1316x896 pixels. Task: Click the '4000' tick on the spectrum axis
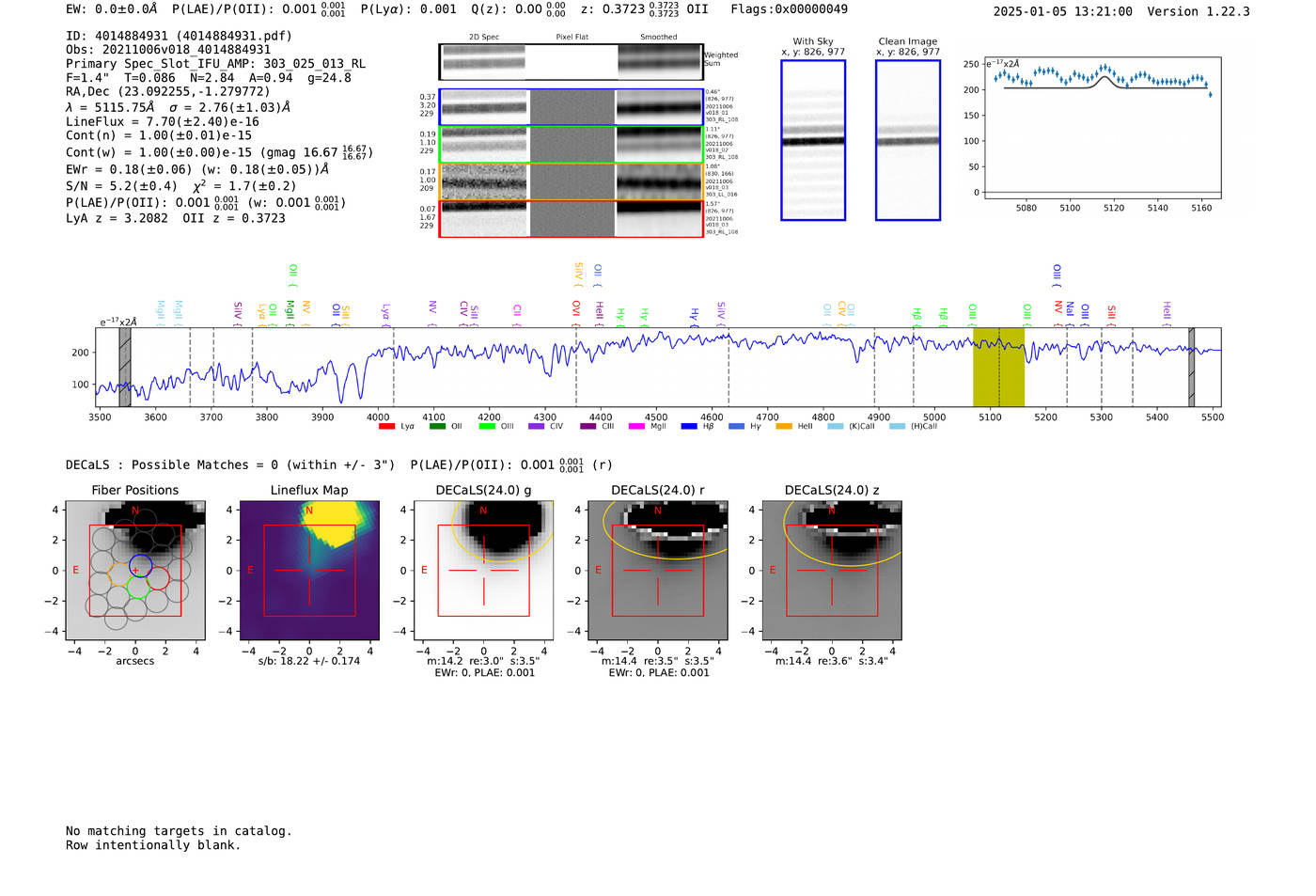coord(378,417)
